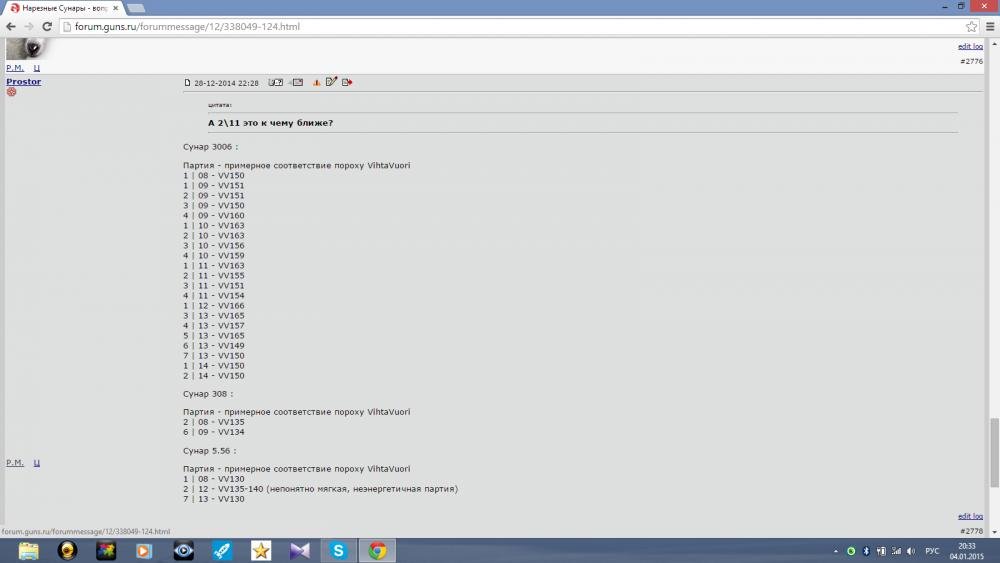This screenshot has width=1000, height=563.
Task: Click the back arrow in Chrome's toolbar
Action: 11,26
